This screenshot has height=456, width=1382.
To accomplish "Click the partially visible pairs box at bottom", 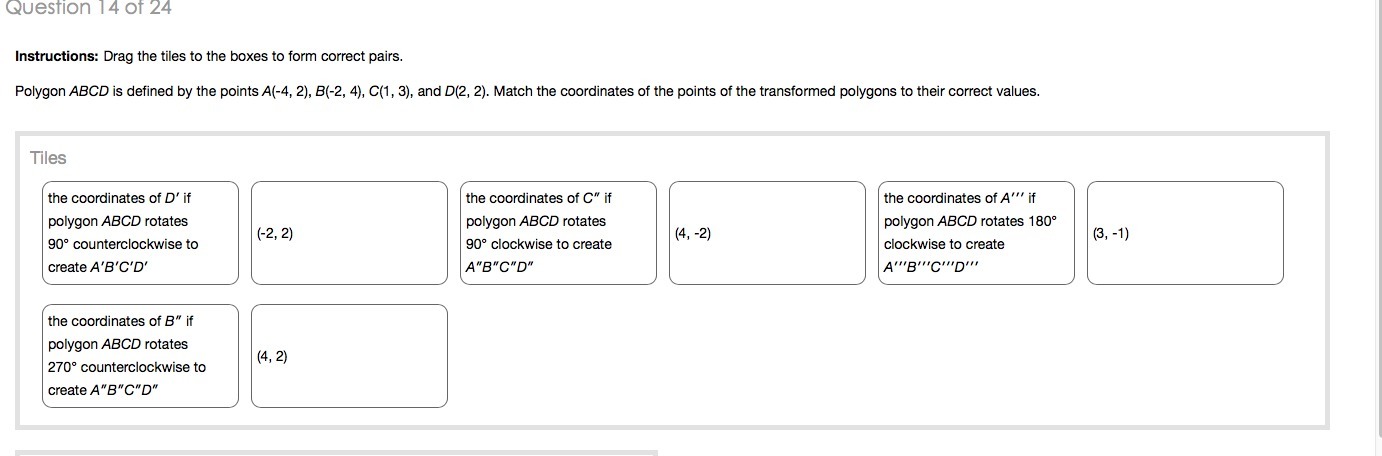I will pos(336,453).
